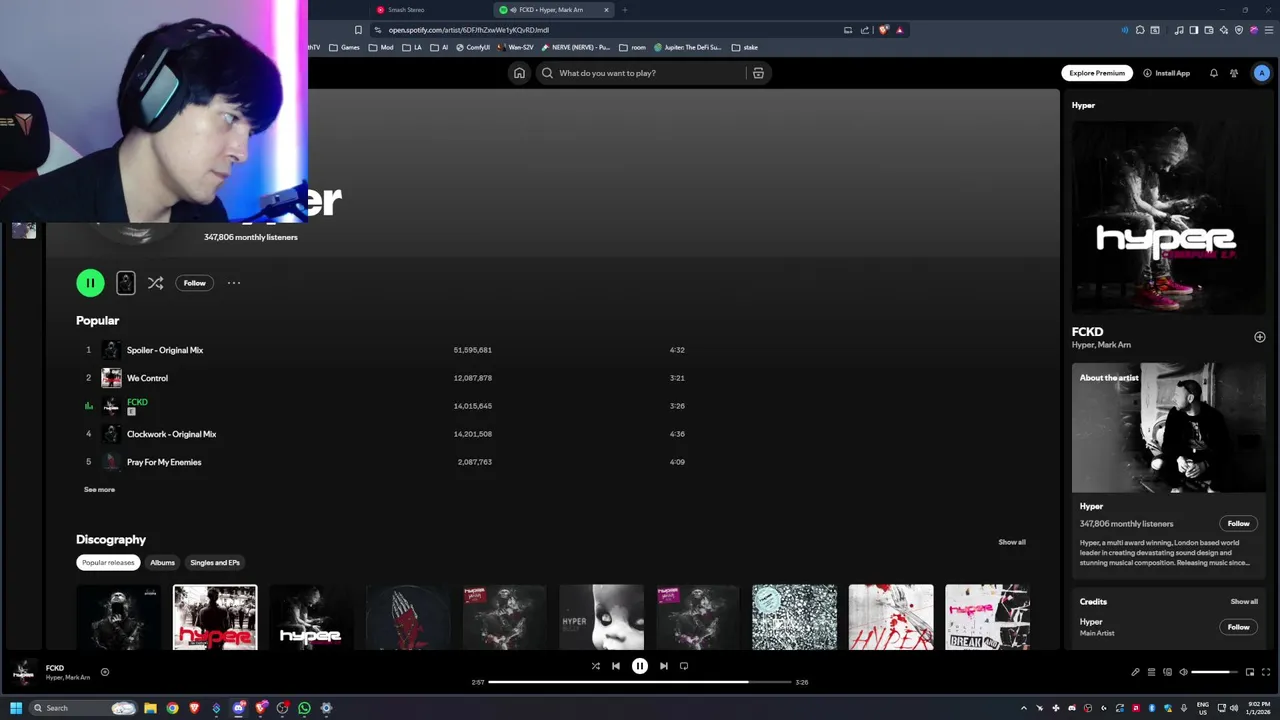Go to Spotify Home icon

(519, 73)
